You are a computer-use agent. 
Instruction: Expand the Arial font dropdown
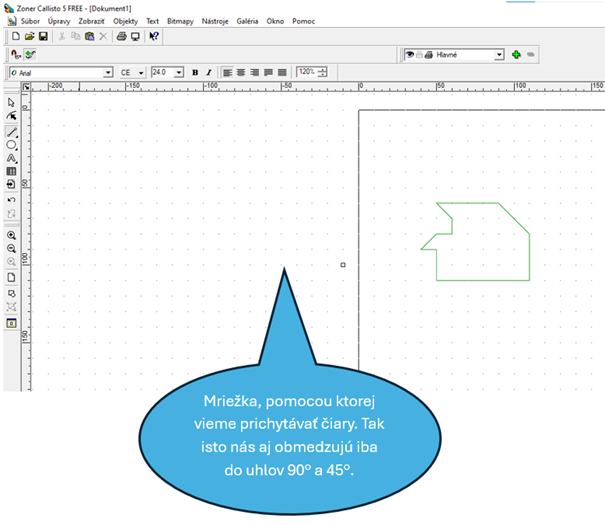click(x=108, y=73)
